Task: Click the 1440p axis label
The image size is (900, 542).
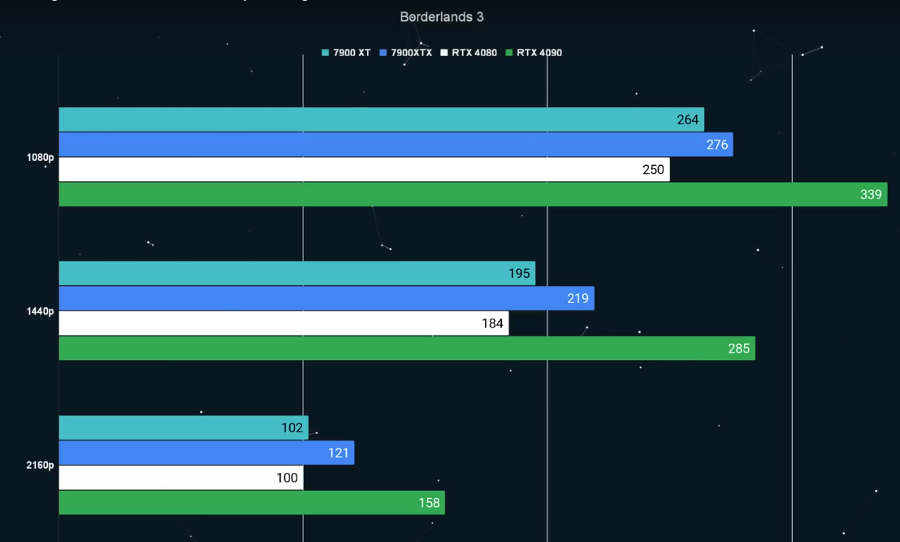Action: (40, 312)
